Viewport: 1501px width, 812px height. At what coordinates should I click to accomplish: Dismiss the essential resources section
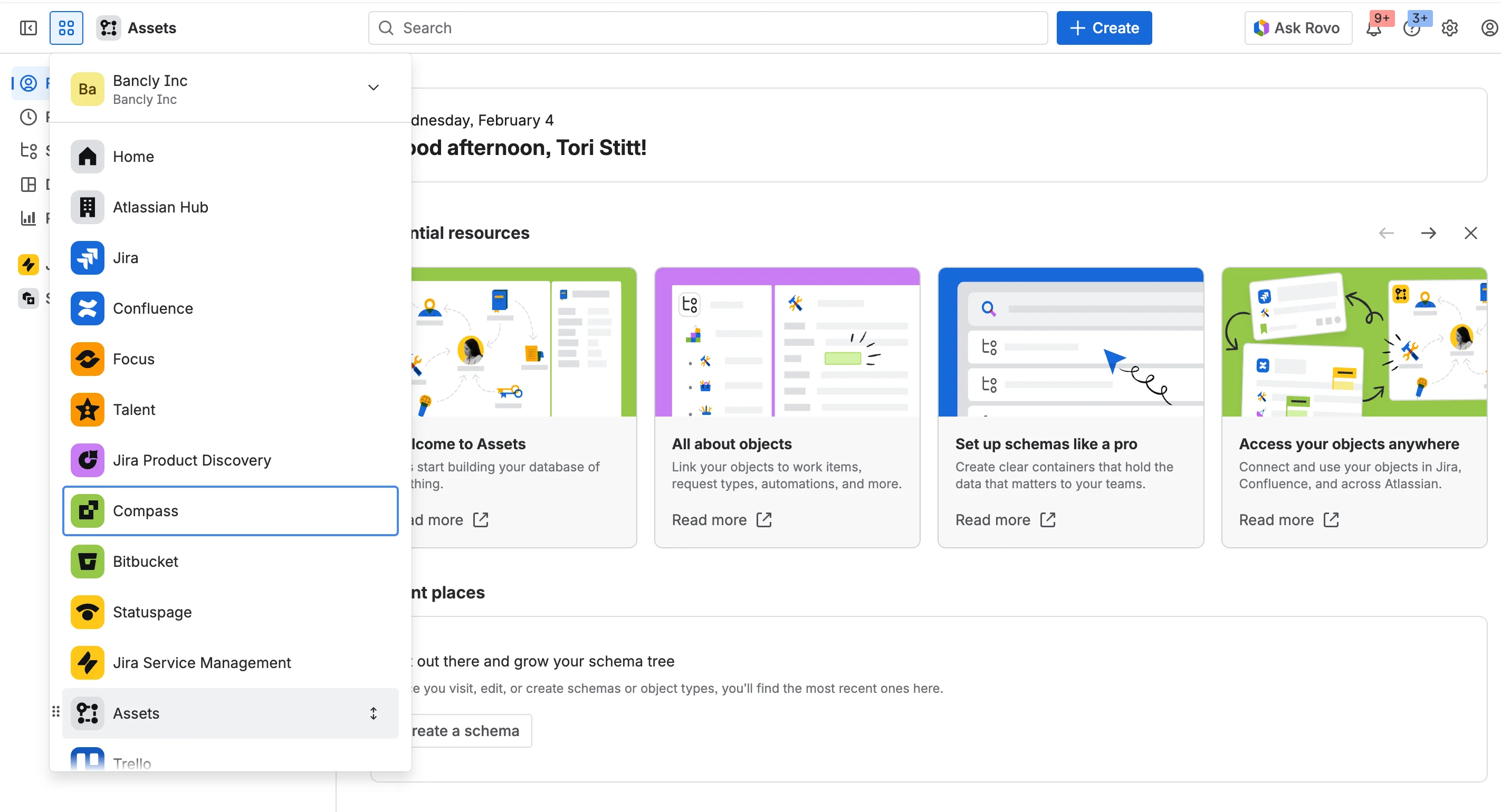(1471, 233)
